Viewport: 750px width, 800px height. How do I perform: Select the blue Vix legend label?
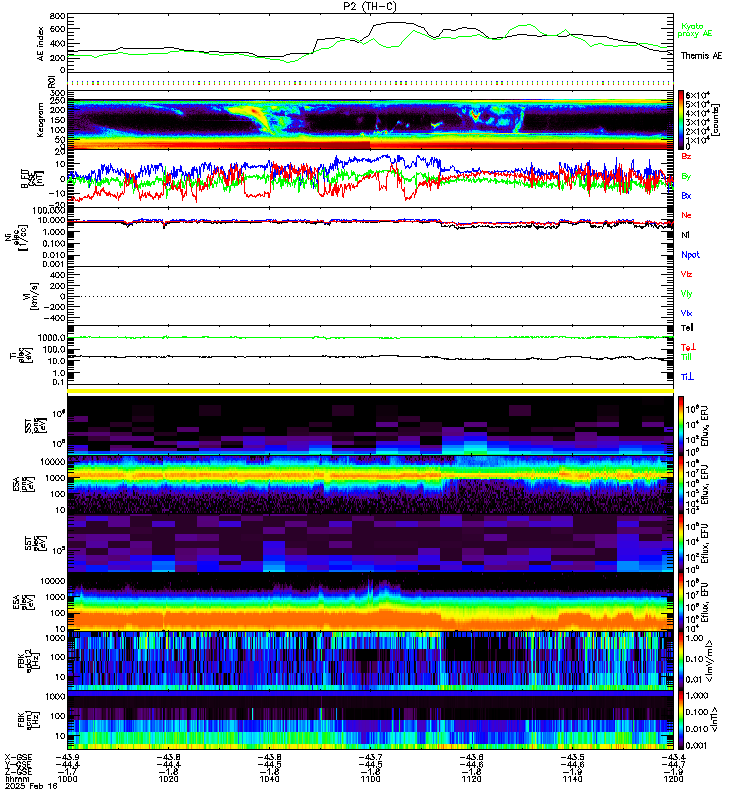coord(686,313)
